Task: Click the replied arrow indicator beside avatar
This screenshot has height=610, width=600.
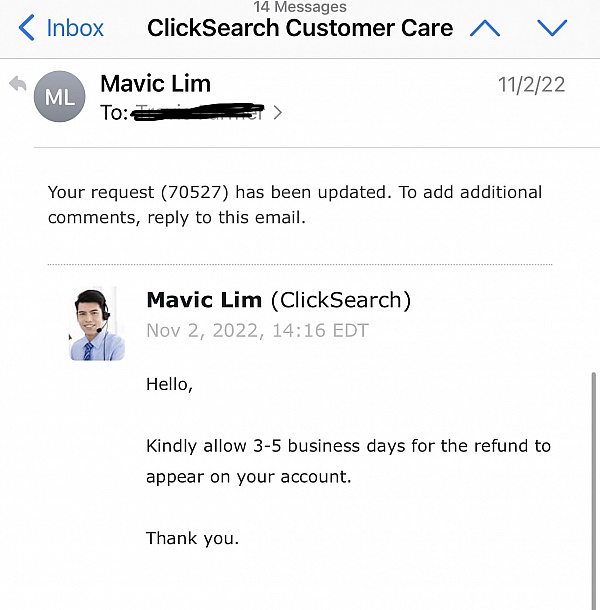Action: tap(17, 85)
